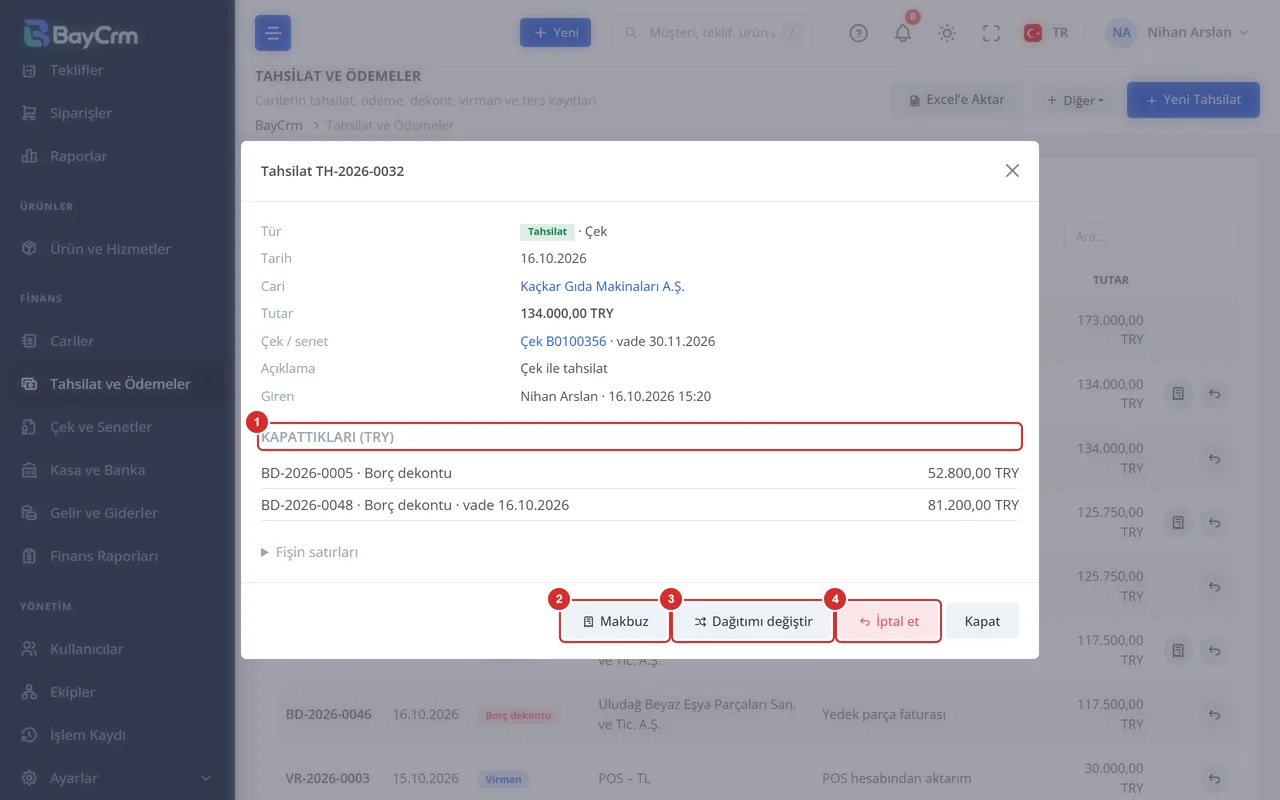
Task: Click the reverse arrow icon on VR-2026-0003 row
Action: pyautogui.click(x=1214, y=779)
